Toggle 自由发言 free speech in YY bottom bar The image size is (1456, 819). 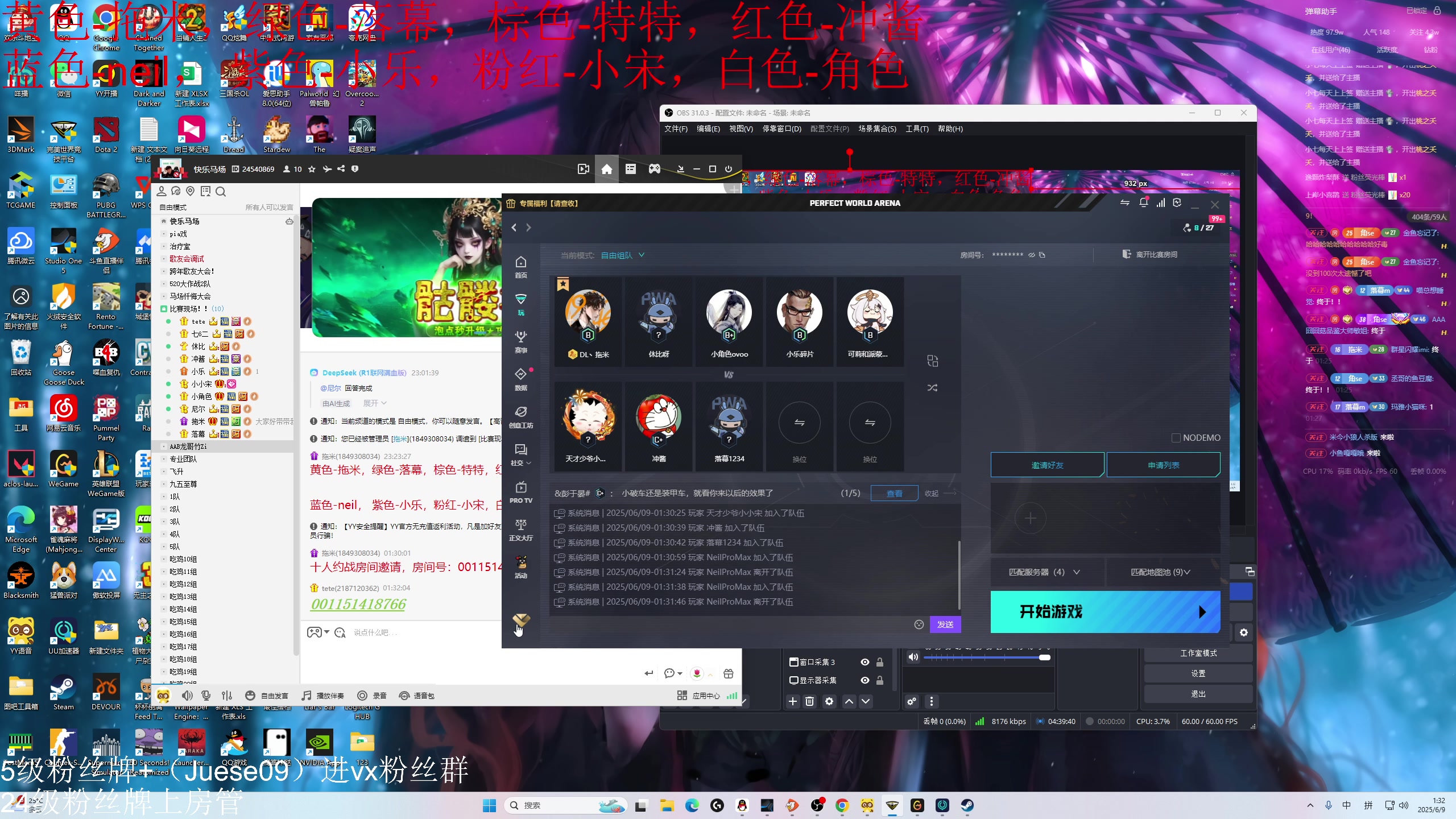(x=267, y=696)
